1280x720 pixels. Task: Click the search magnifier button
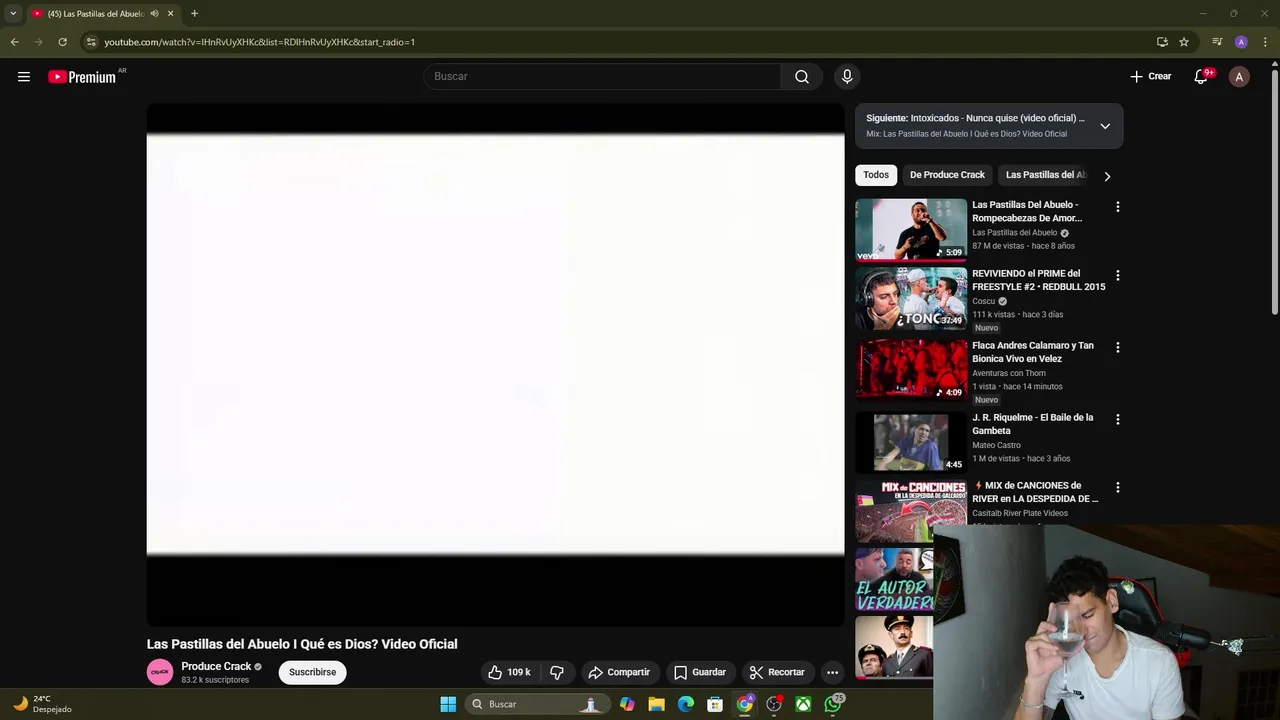802,77
